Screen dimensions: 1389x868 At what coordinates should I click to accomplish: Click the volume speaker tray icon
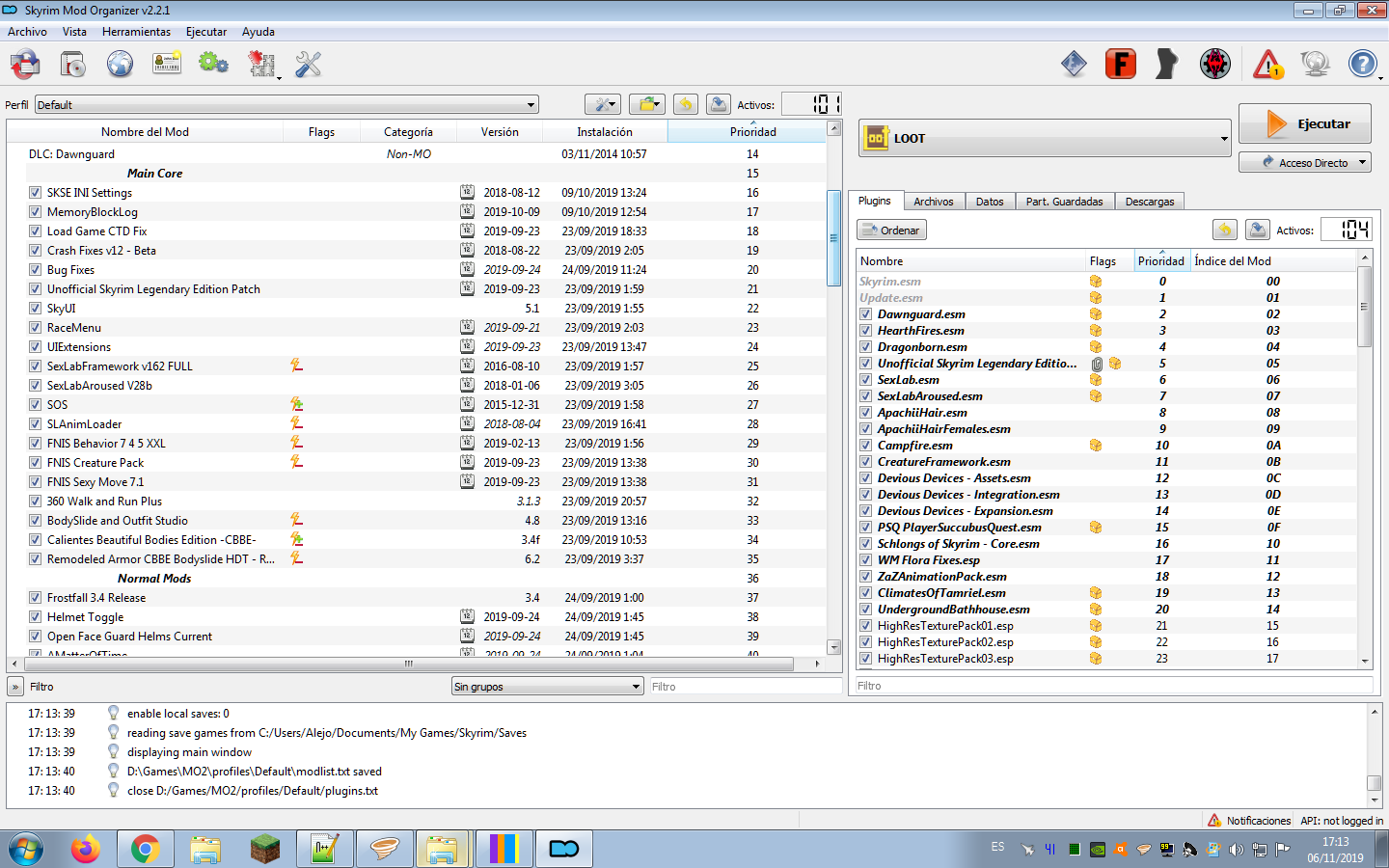[1236, 850]
